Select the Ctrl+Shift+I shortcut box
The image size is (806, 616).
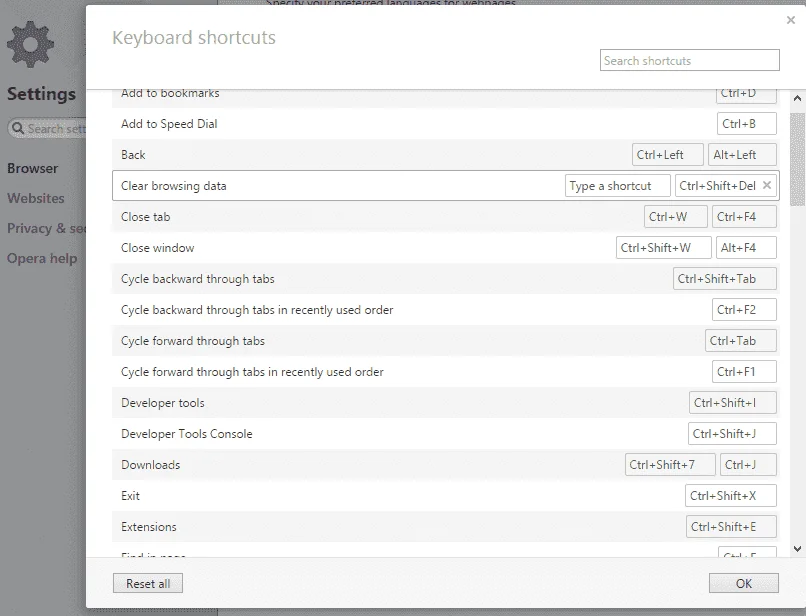tap(732, 403)
